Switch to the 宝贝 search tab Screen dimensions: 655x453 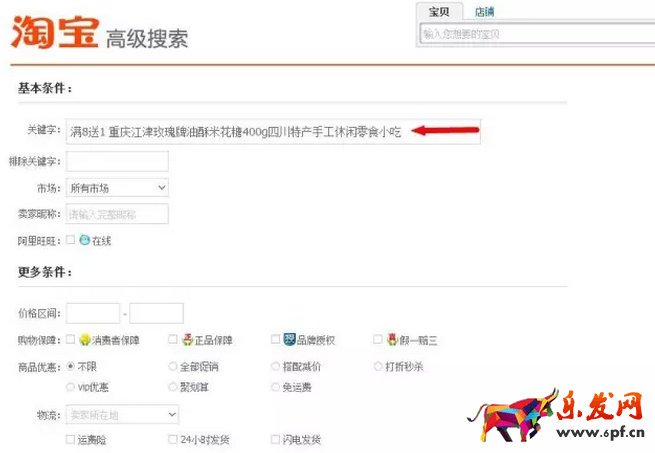click(439, 11)
